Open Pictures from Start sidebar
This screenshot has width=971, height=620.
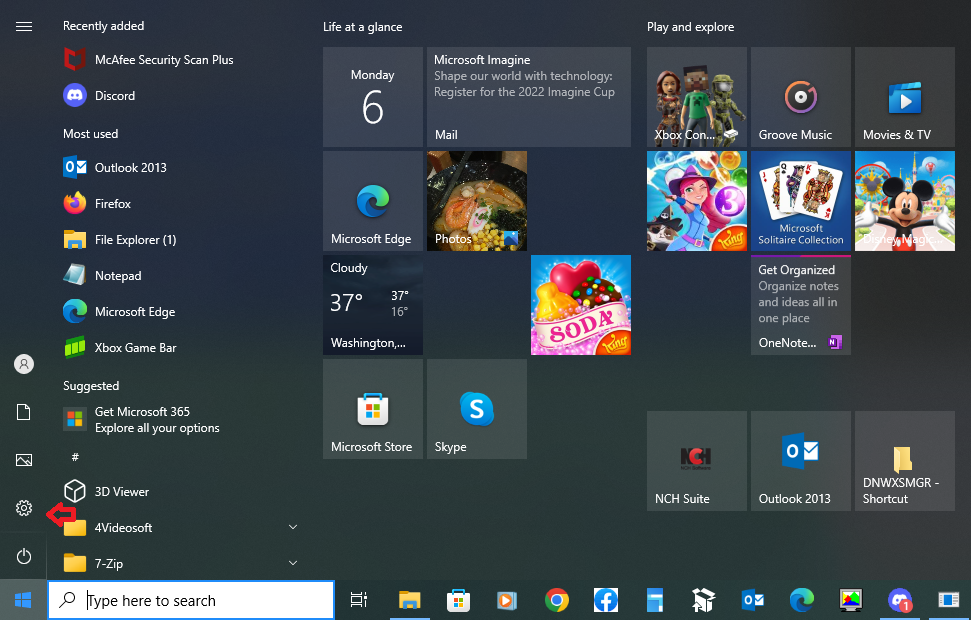click(24, 460)
